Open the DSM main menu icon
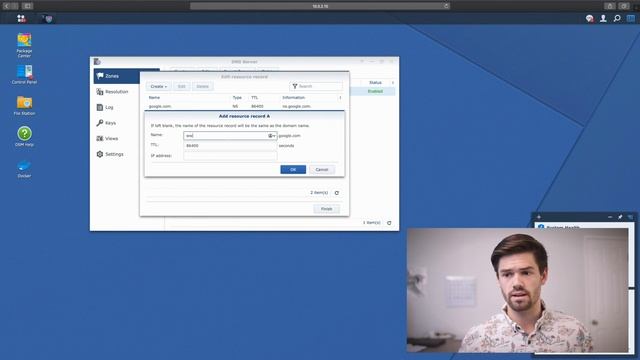640x360 pixels. pos(21,18)
